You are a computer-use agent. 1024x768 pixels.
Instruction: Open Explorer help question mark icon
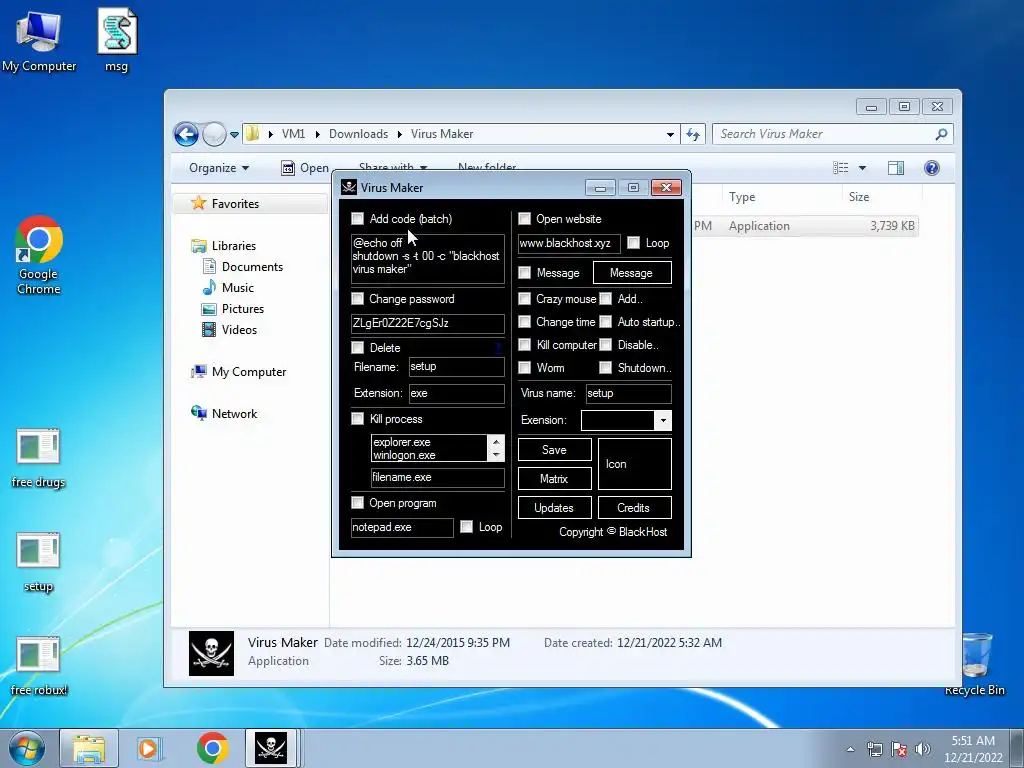(932, 168)
